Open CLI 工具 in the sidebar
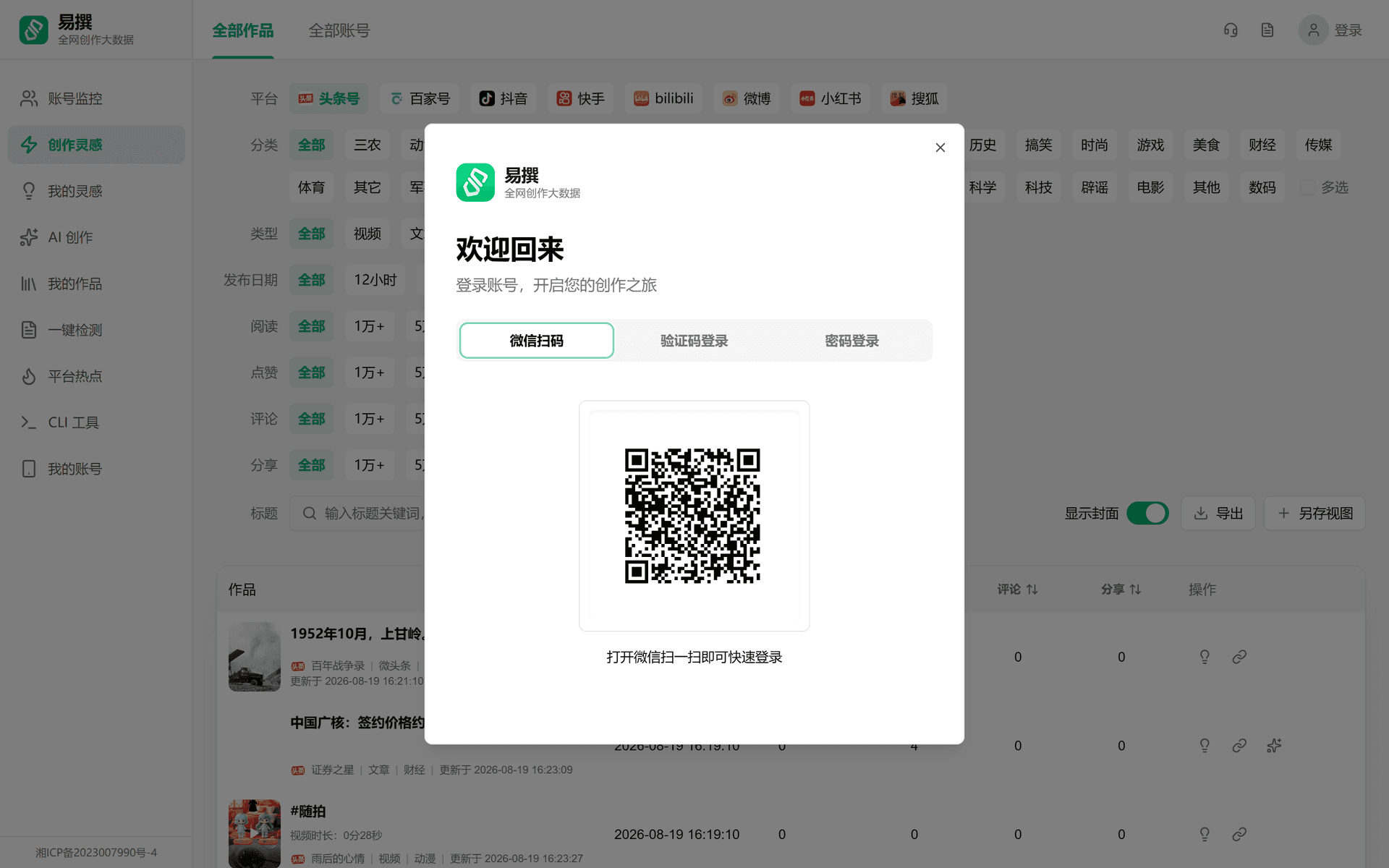 point(96,422)
